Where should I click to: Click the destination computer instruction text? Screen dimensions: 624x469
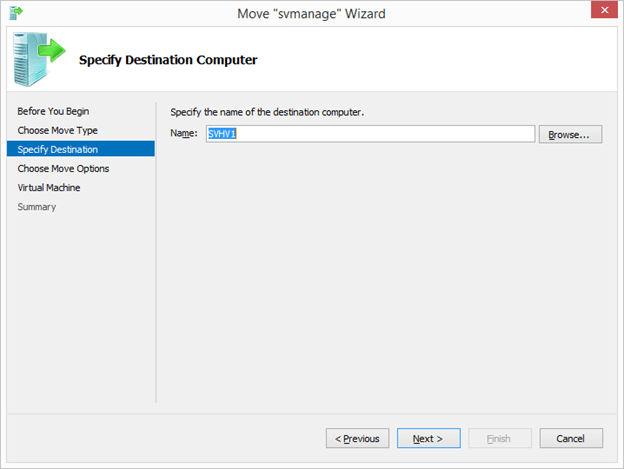click(267, 112)
